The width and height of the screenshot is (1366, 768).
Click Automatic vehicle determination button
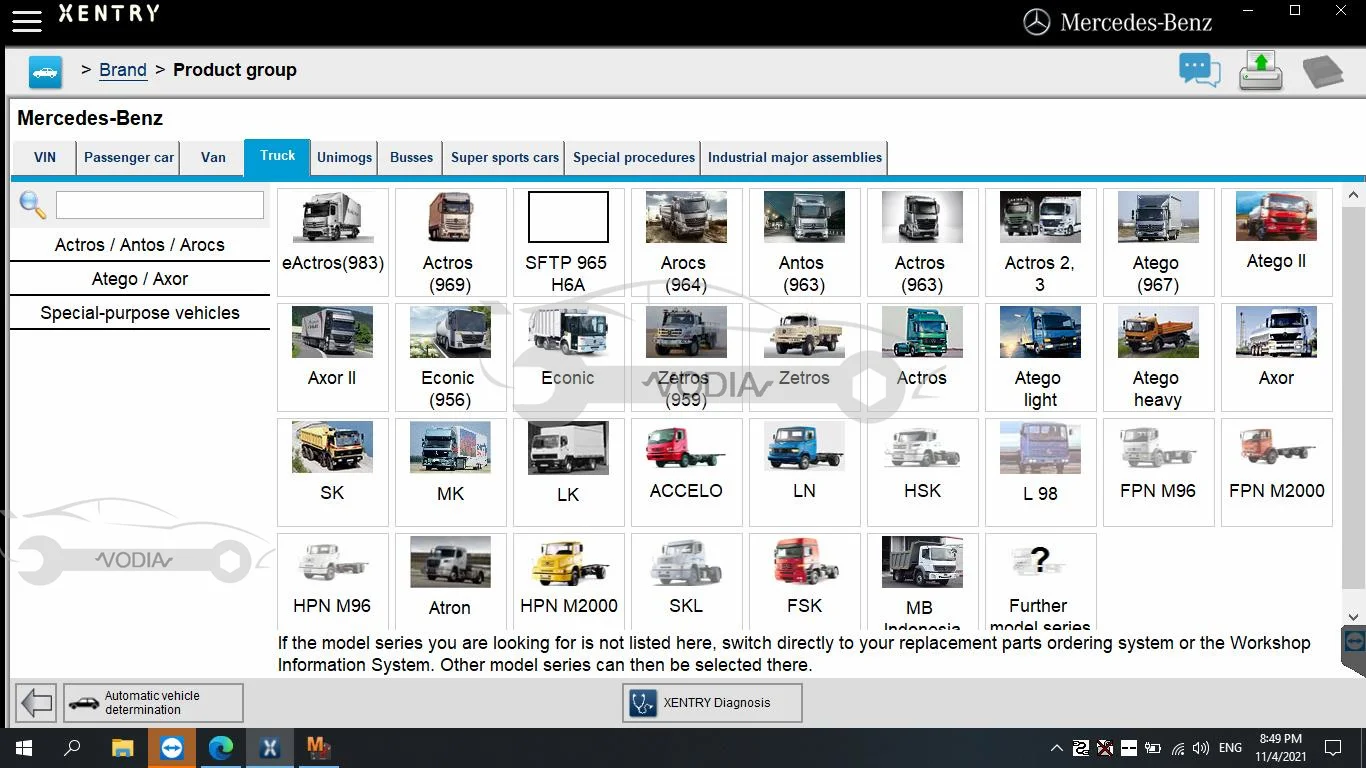153,703
